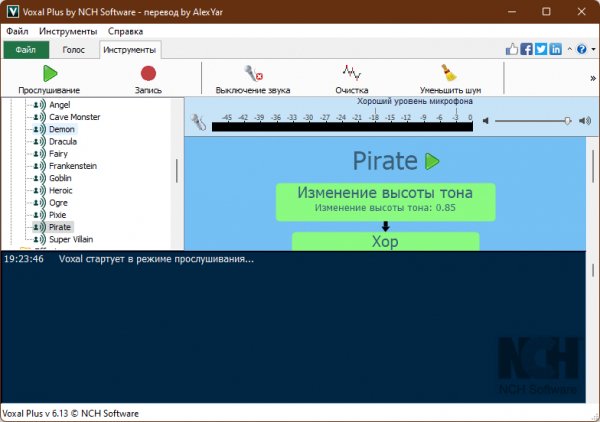
Task: Open the Изменение высоты тона effect box
Action: point(386,202)
